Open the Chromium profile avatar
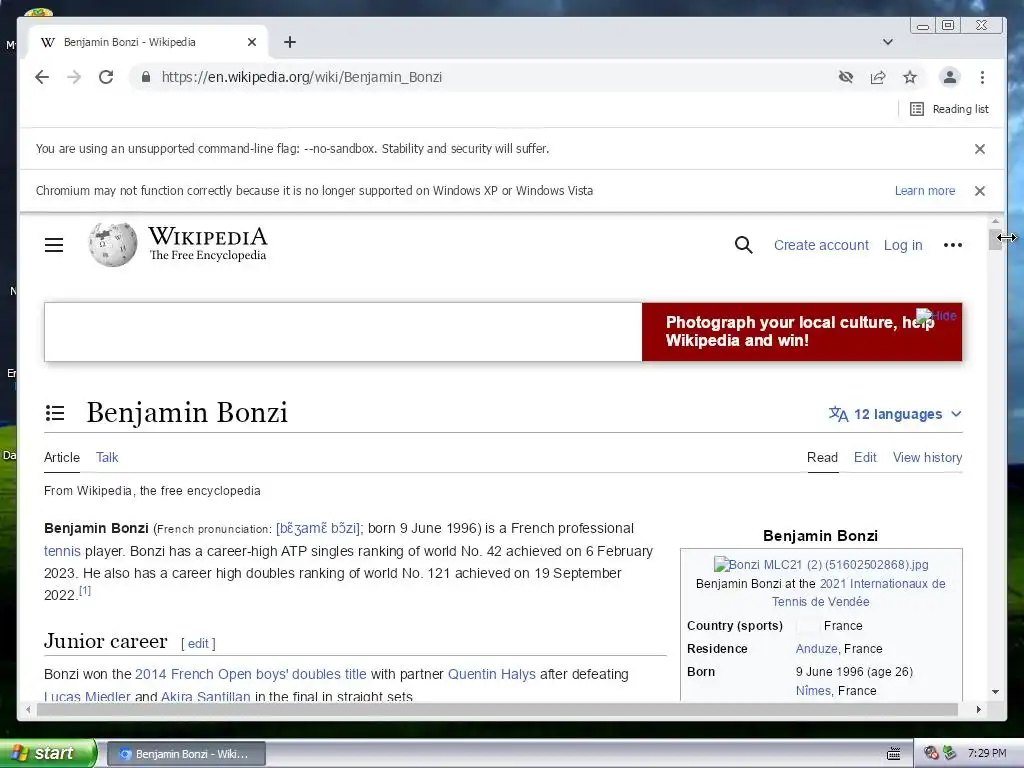 click(950, 77)
